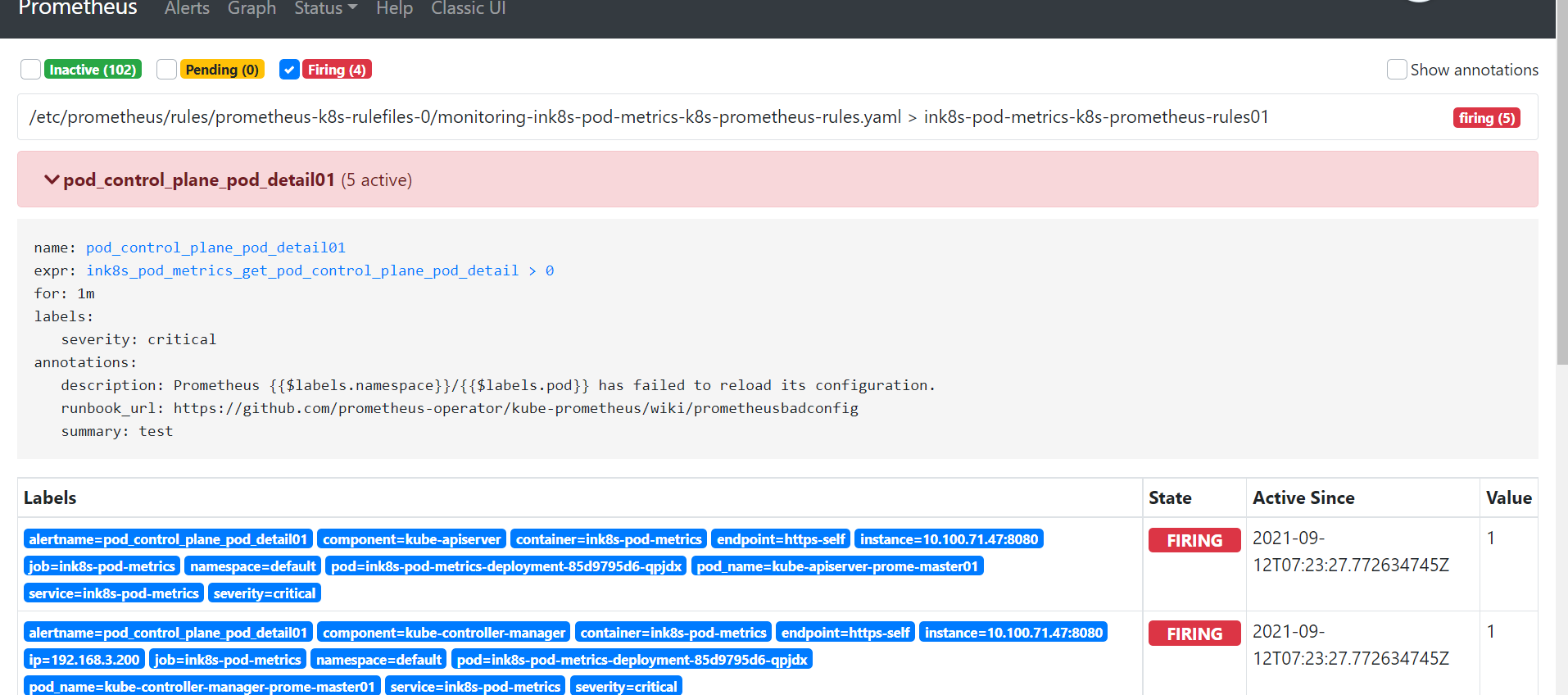
Task: Click the Prometheus brand link
Action: [78, 8]
